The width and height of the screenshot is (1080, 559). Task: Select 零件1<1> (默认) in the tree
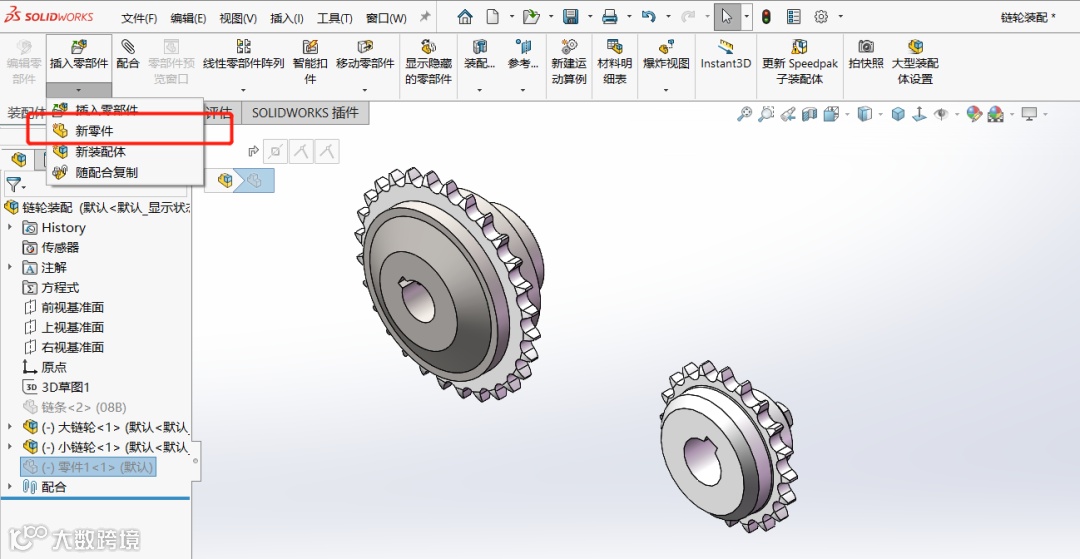tap(88, 467)
